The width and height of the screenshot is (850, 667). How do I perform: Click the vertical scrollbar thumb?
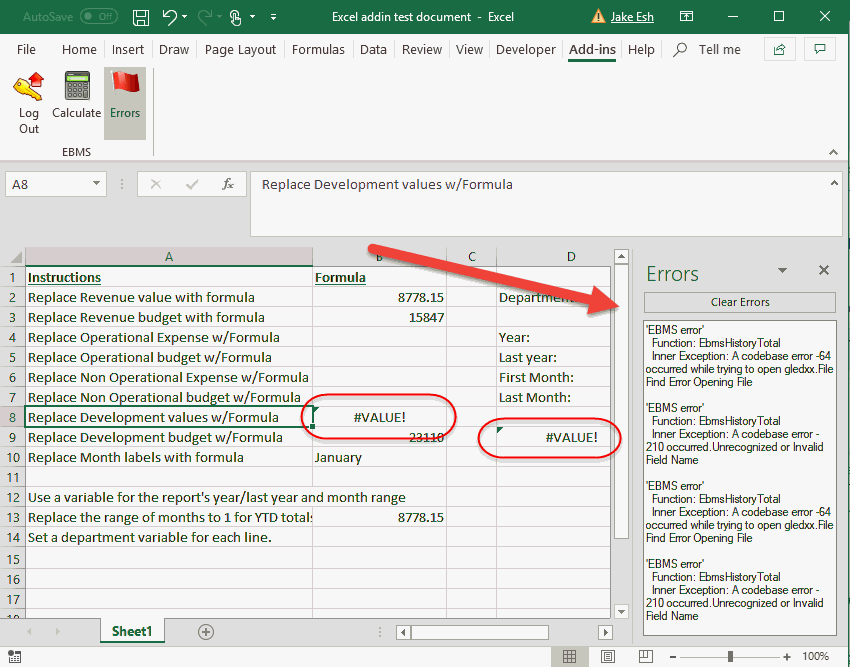[622, 401]
